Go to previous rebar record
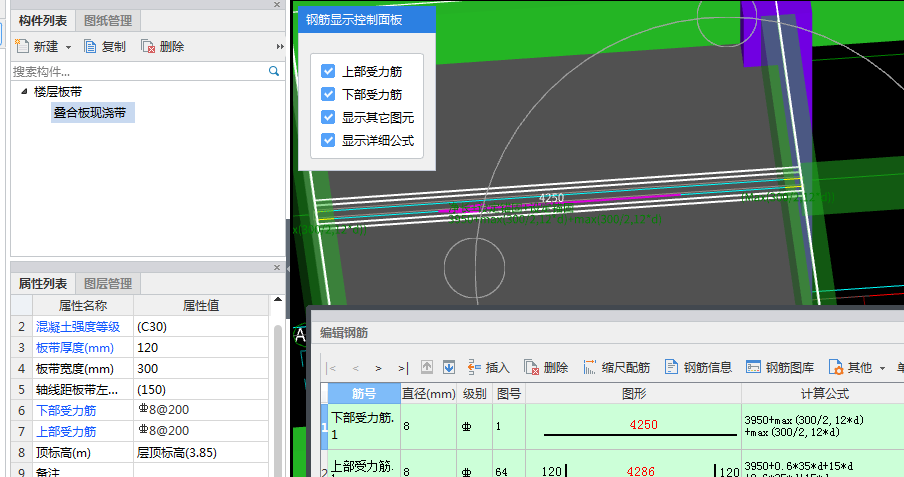This screenshot has width=904, height=477. pos(356,368)
